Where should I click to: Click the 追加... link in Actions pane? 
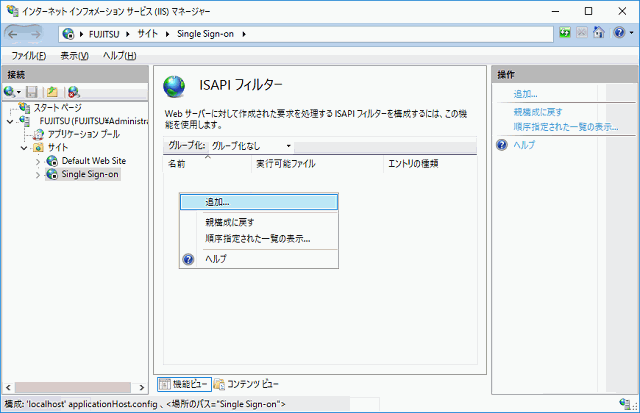tap(525, 94)
